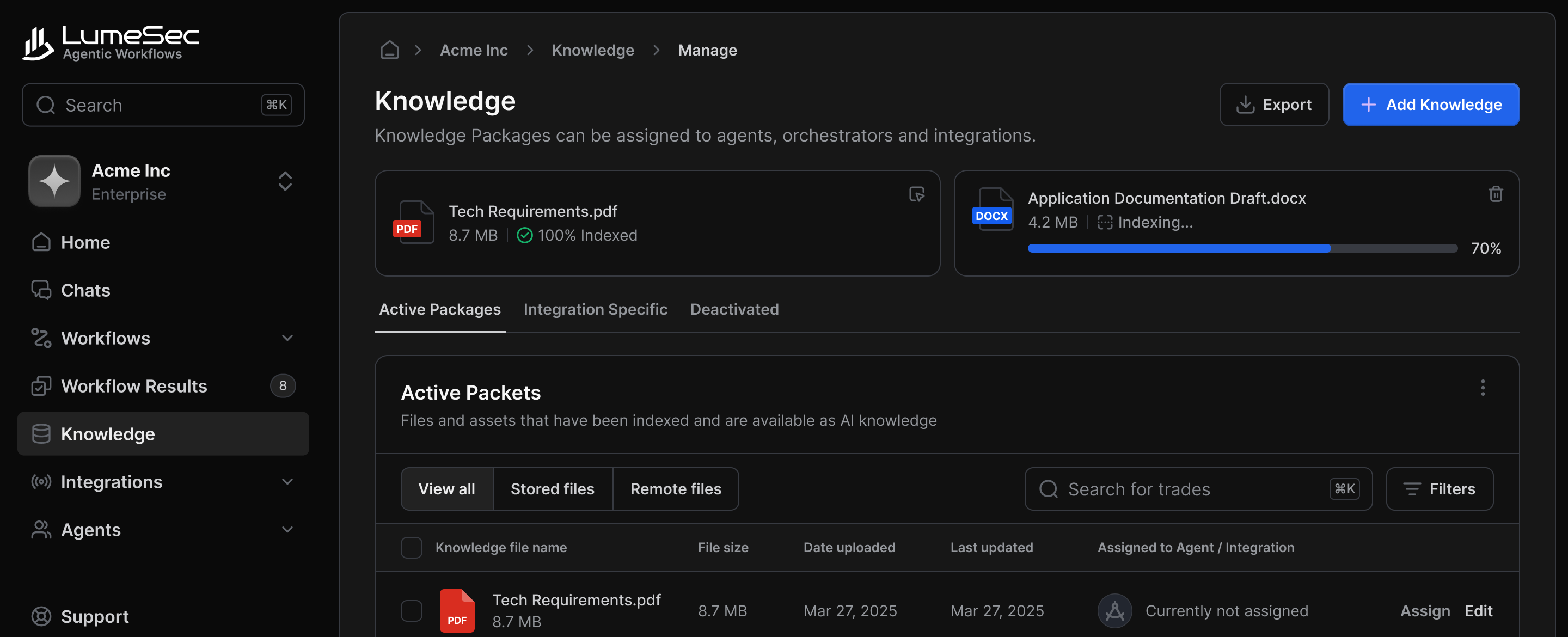Expand the Agents chevron
The height and width of the screenshot is (637, 1568).
[287, 529]
